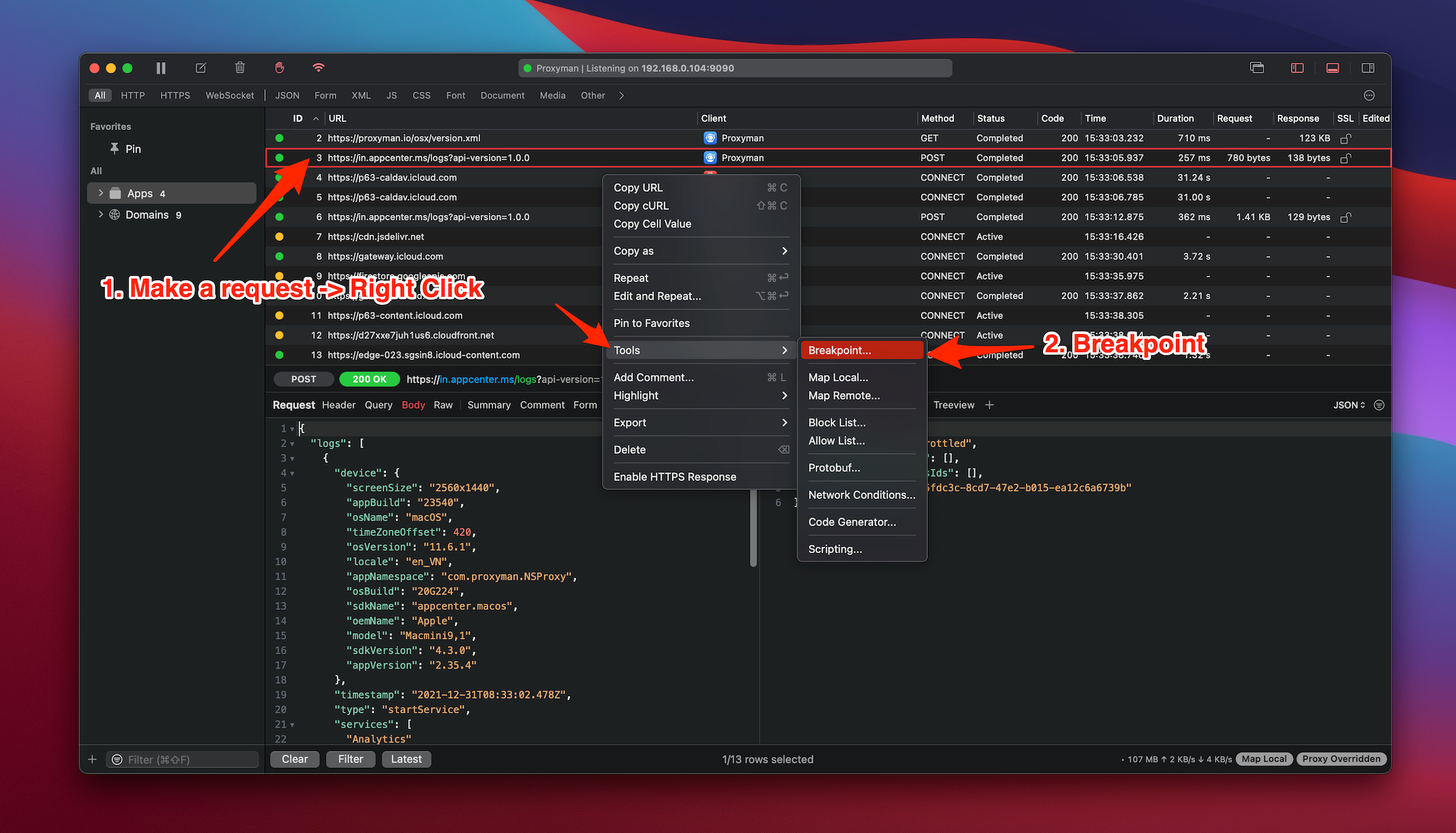Click the plus icon in bottom-left corner
Image resolution: width=1456 pixels, height=833 pixels.
coord(92,759)
